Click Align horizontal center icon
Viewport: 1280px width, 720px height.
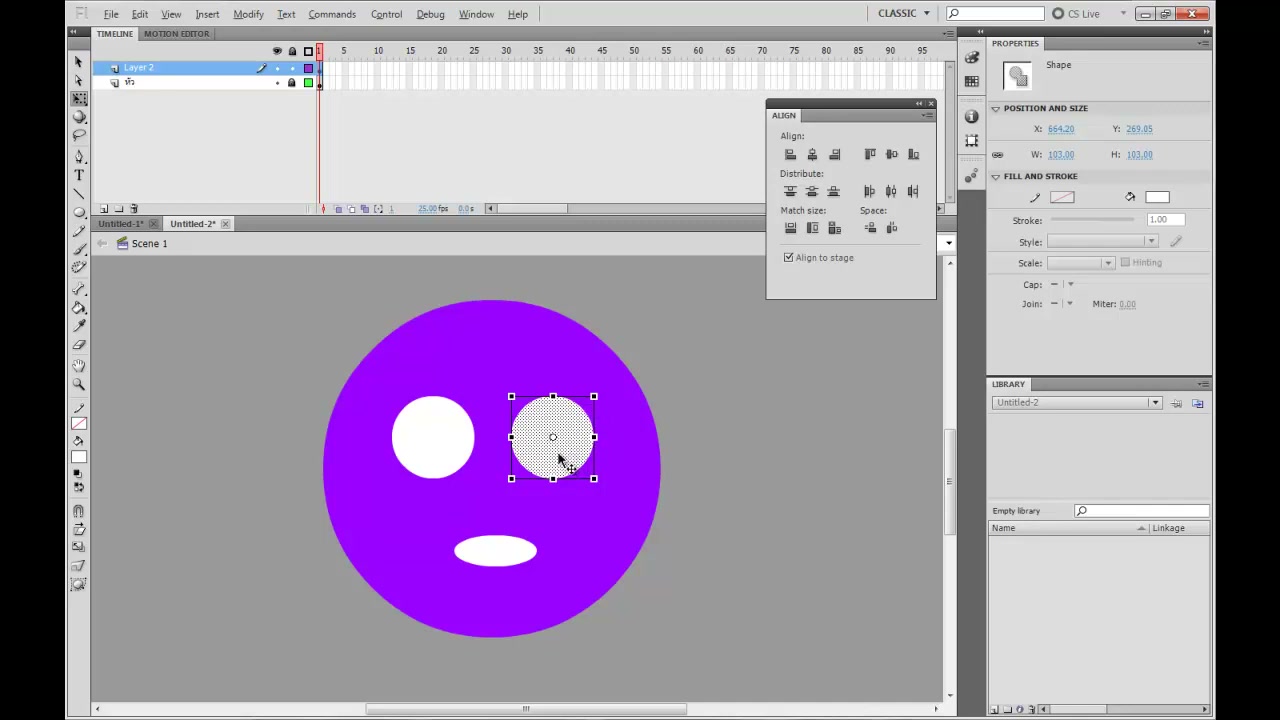pyautogui.click(x=812, y=154)
